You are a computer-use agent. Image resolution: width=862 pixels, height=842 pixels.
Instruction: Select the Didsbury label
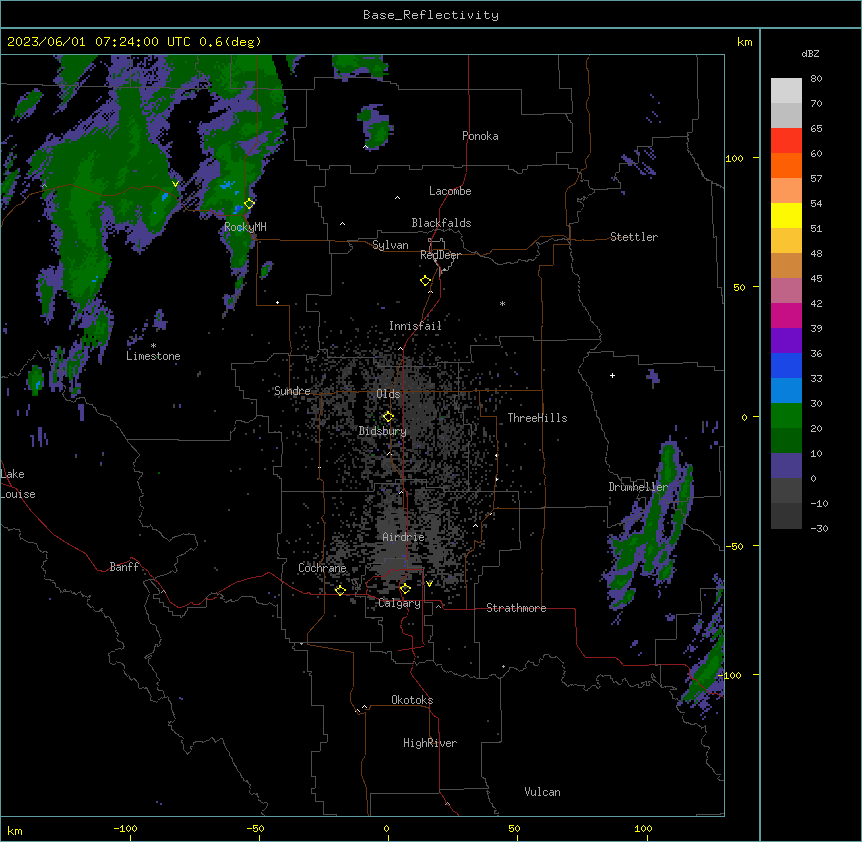coord(383,431)
